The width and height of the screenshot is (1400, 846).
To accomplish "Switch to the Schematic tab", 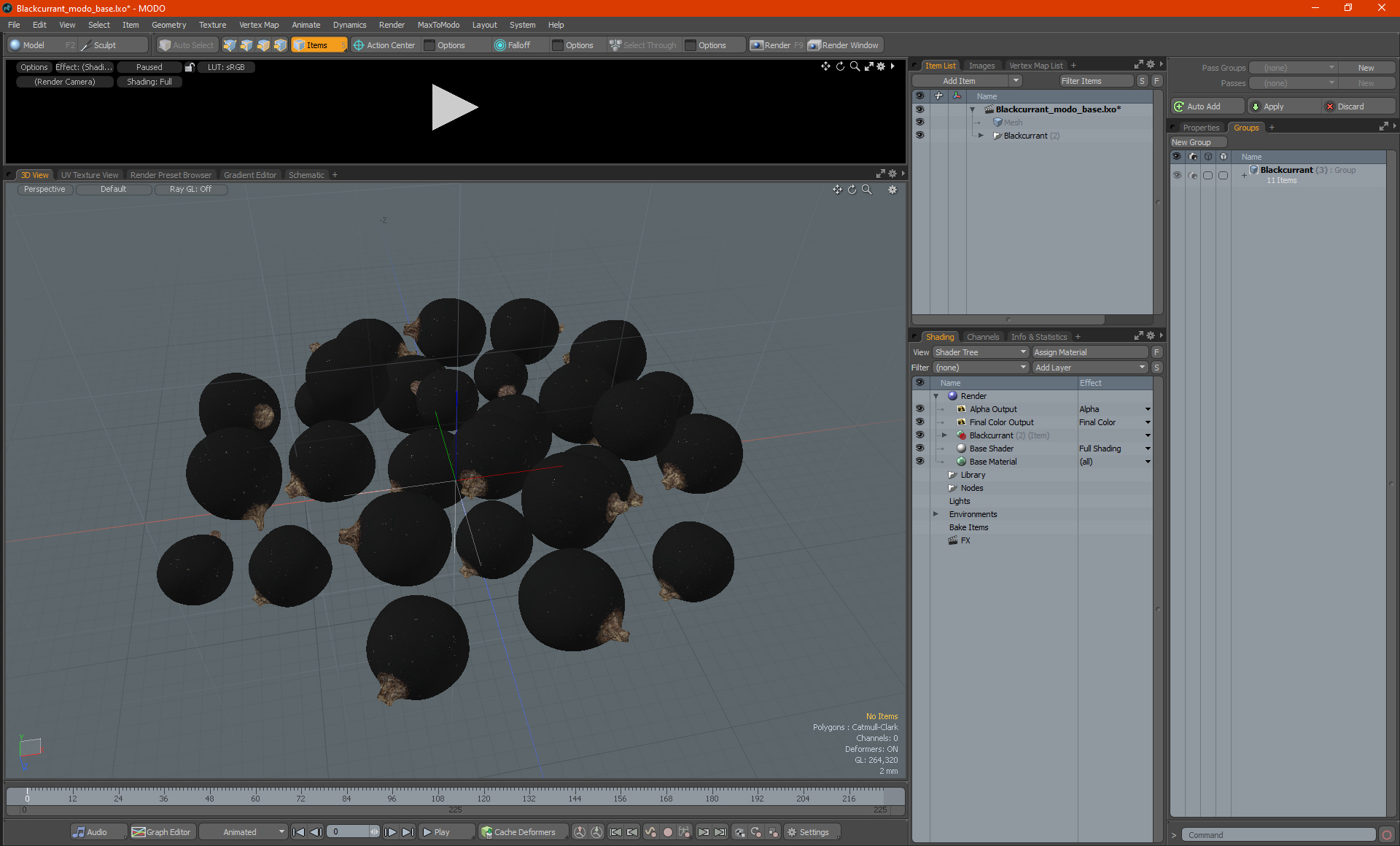I will click(306, 175).
